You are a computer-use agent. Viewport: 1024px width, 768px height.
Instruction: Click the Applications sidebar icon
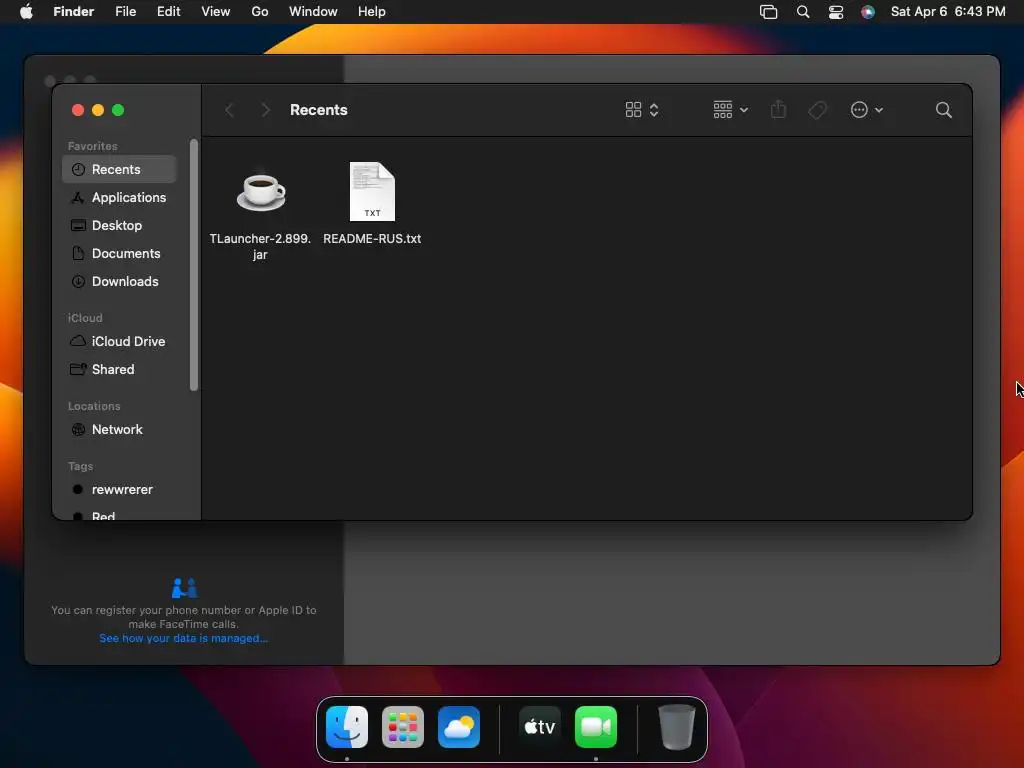[x=78, y=197]
